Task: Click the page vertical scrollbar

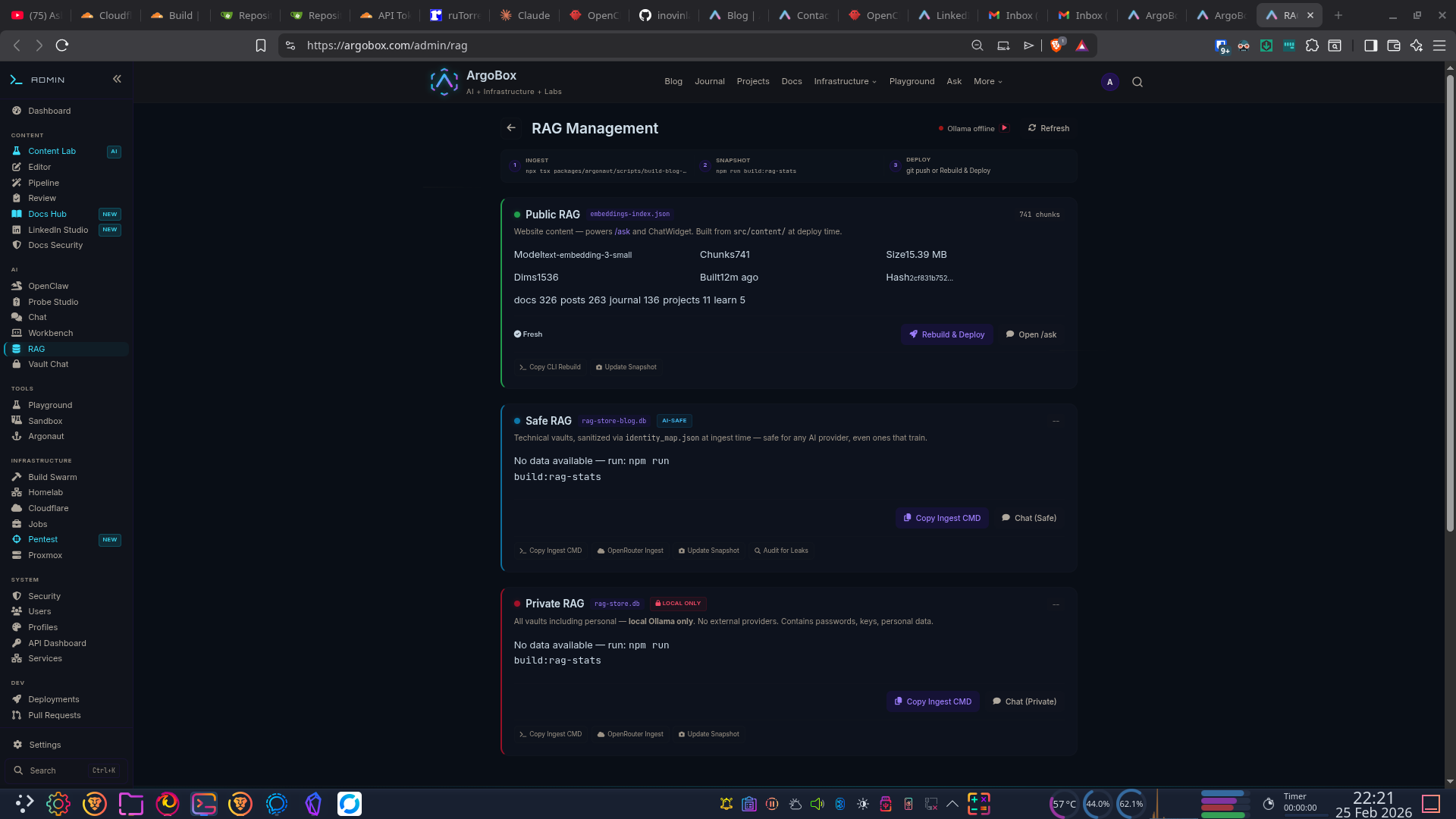Action: pos(1450,303)
